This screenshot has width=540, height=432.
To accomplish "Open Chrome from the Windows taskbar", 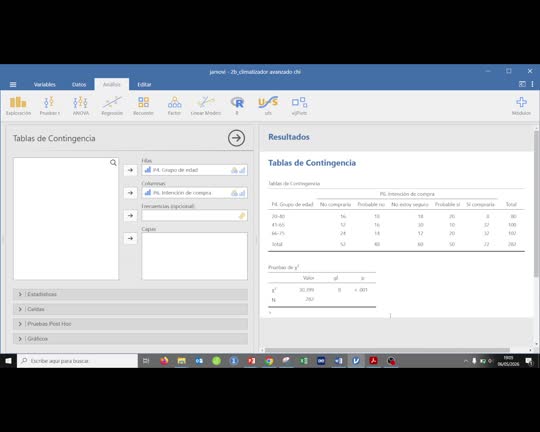I will tap(269, 361).
